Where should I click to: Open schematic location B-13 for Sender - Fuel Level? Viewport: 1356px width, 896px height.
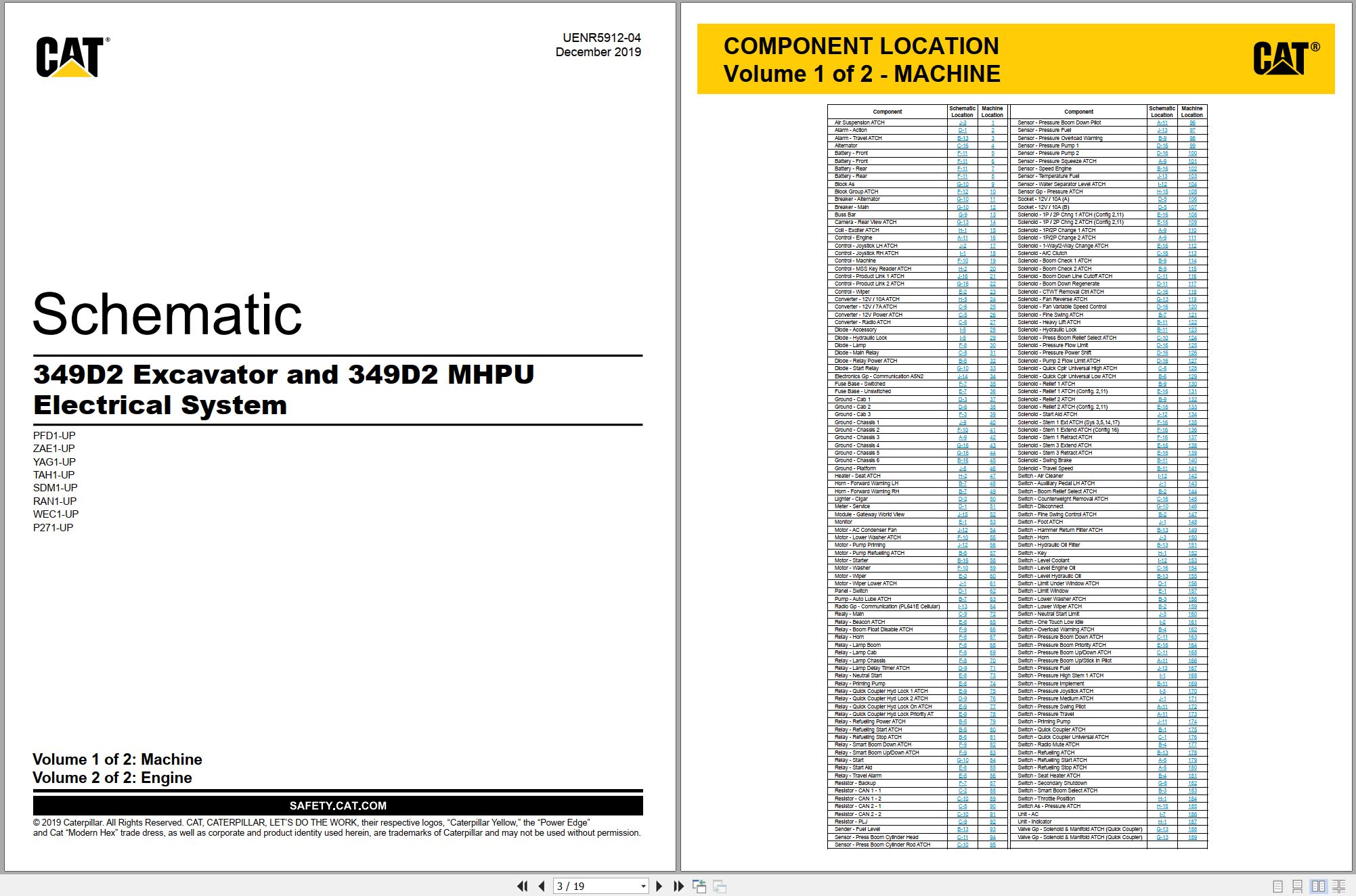[x=962, y=829]
